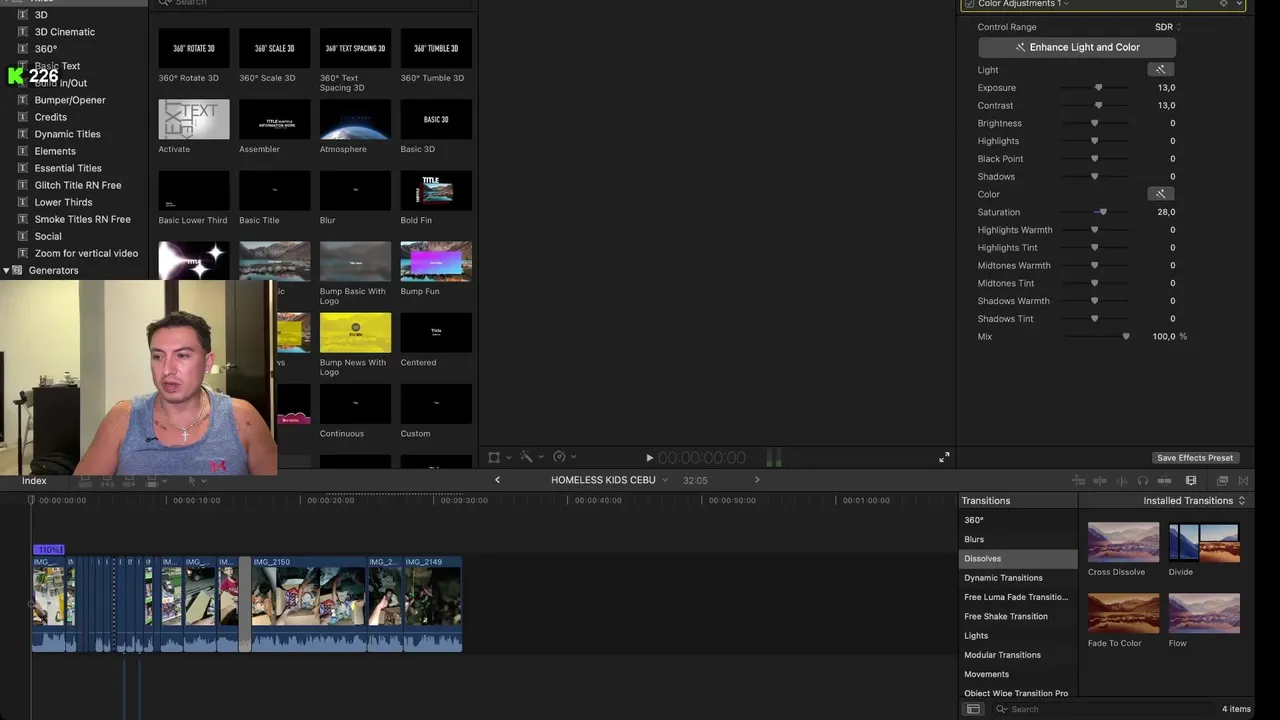Select 3D Cinematic titles category

(x=65, y=32)
